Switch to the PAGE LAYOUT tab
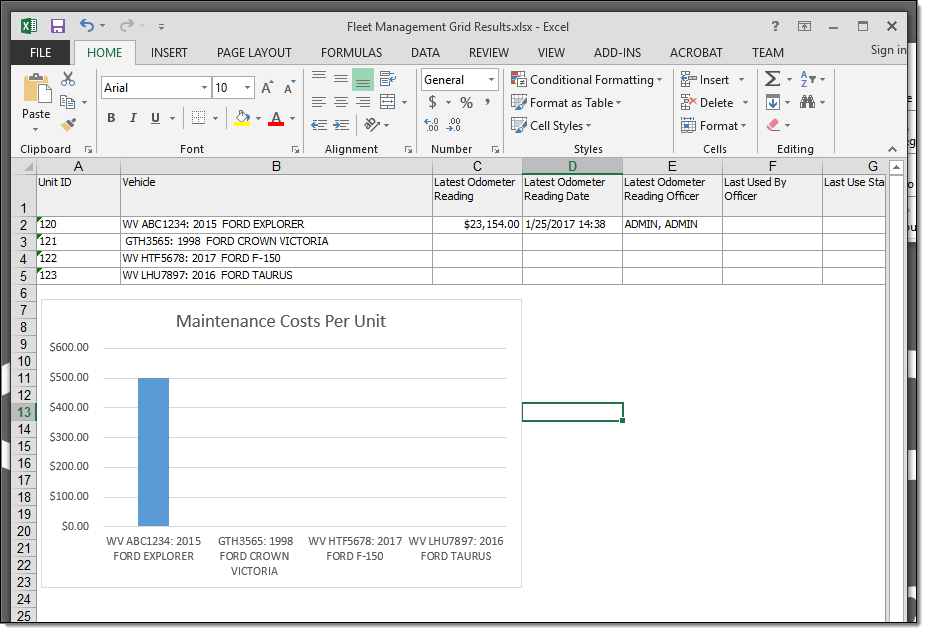Image resolution: width=926 pixels, height=632 pixels. [x=254, y=53]
